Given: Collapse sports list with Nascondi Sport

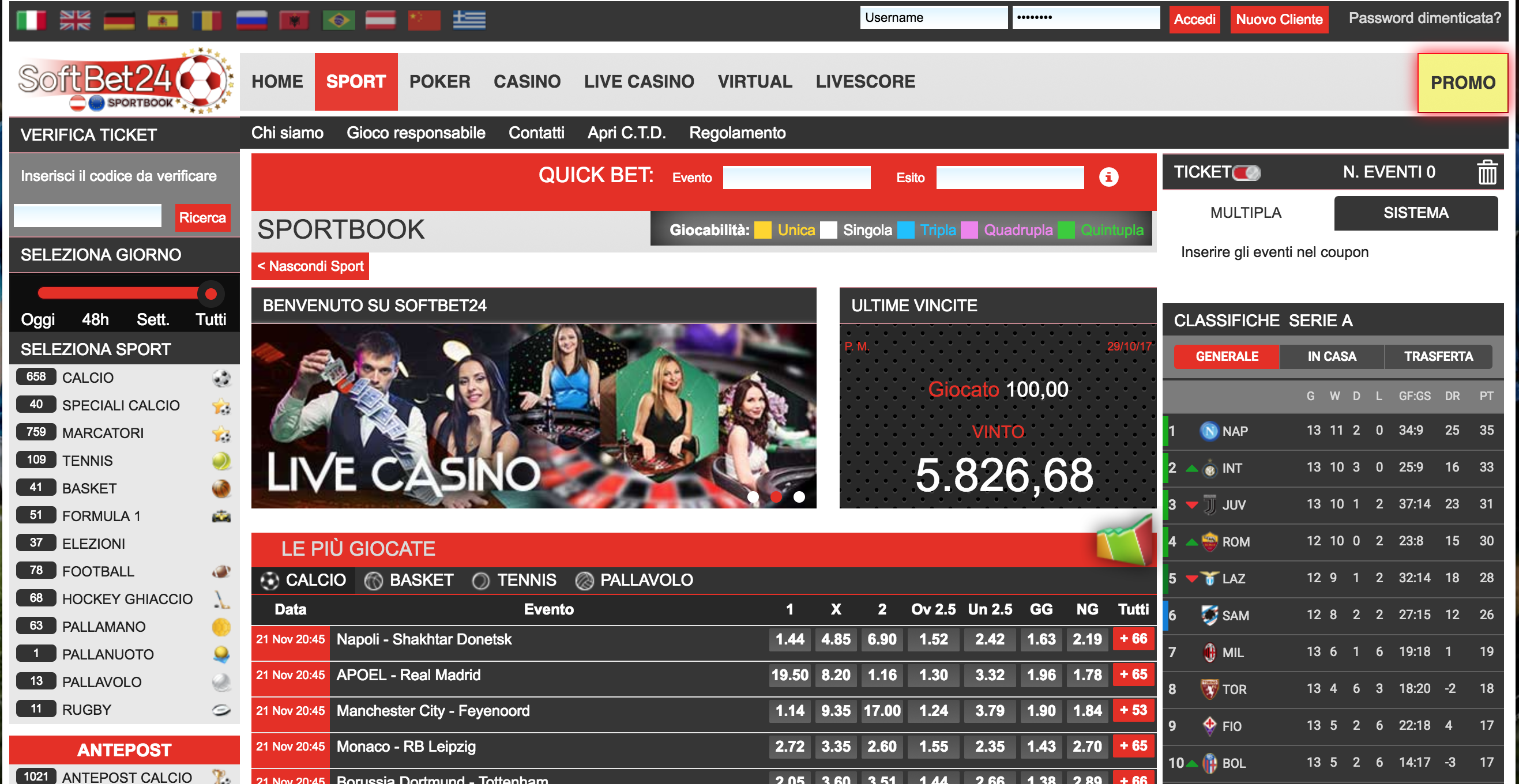Looking at the screenshot, I should pyautogui.click(x=310, y=266).
